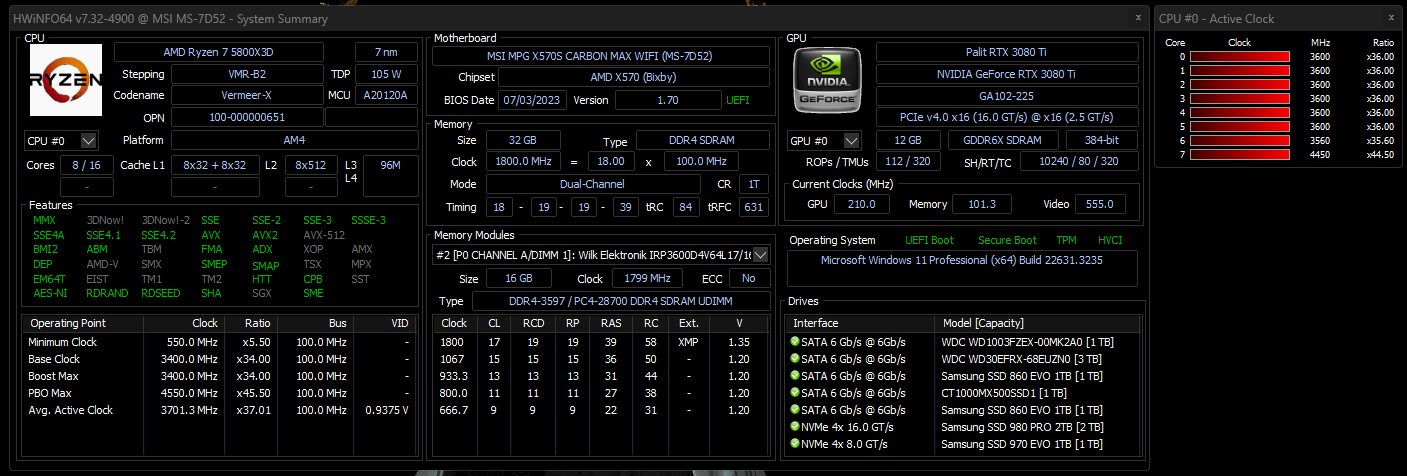The image size is (1407, 476).
Task: Click the Vermeer-X codename field
Action: click(246, 95)
